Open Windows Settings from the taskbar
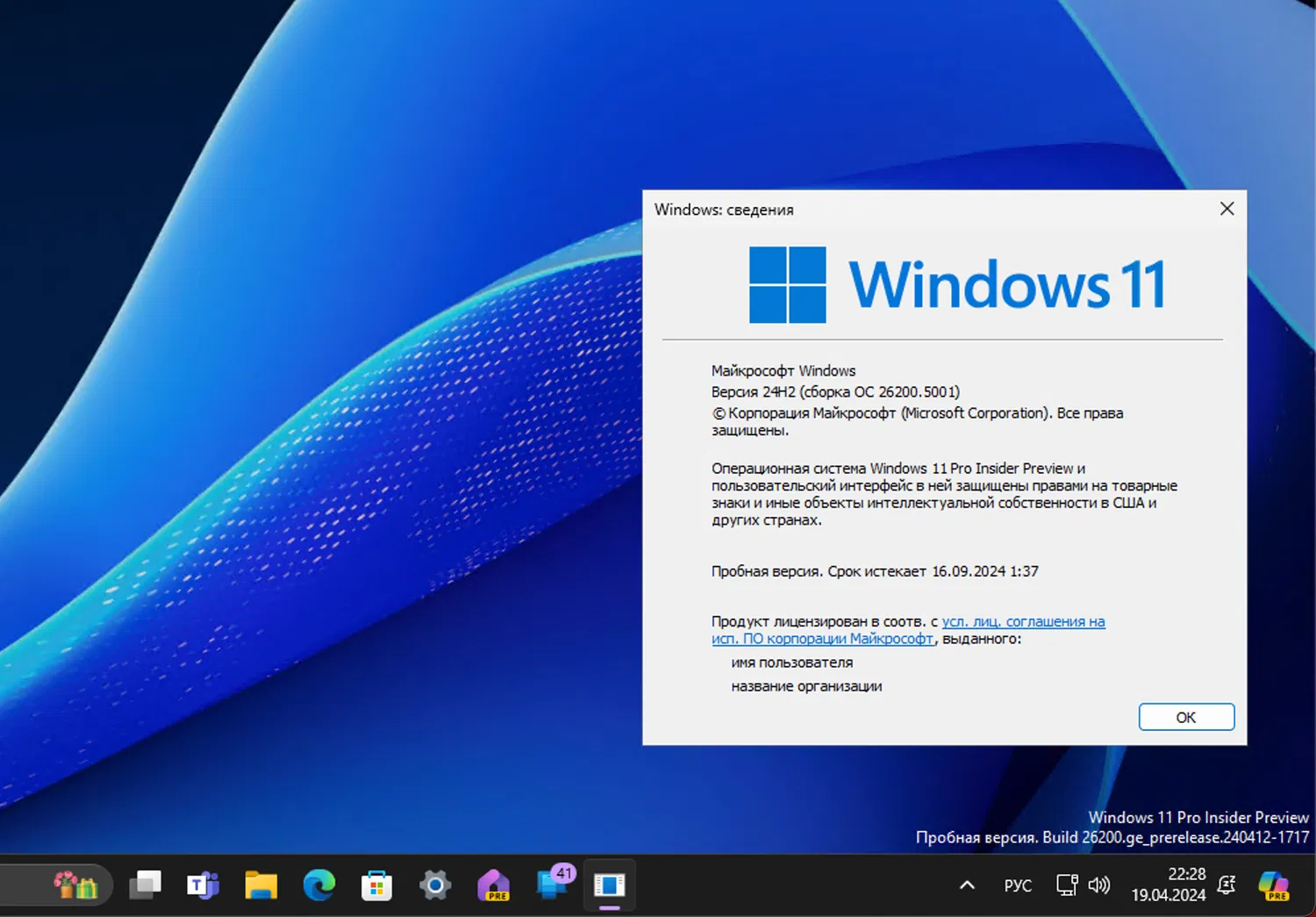Screen dimensions: 1316x917 coord(435,885)
